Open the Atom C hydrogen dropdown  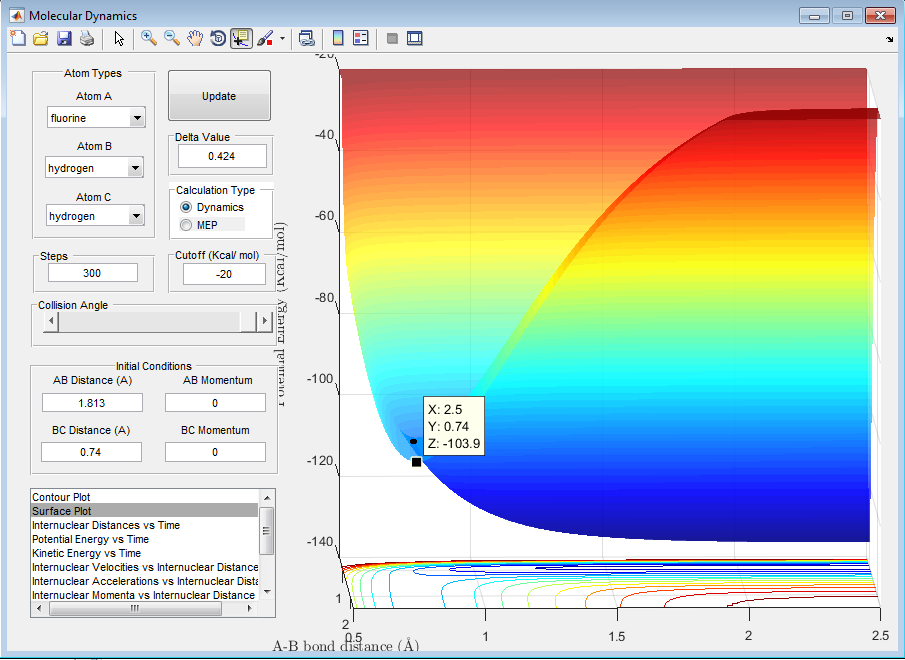(x=95, y=216)
